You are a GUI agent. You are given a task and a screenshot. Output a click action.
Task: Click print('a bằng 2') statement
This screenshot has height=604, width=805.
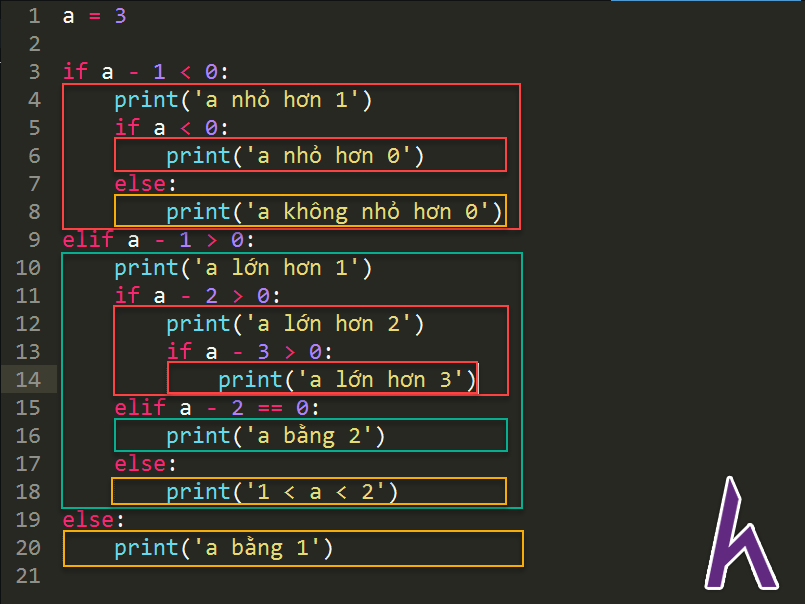tap(275, 436)
